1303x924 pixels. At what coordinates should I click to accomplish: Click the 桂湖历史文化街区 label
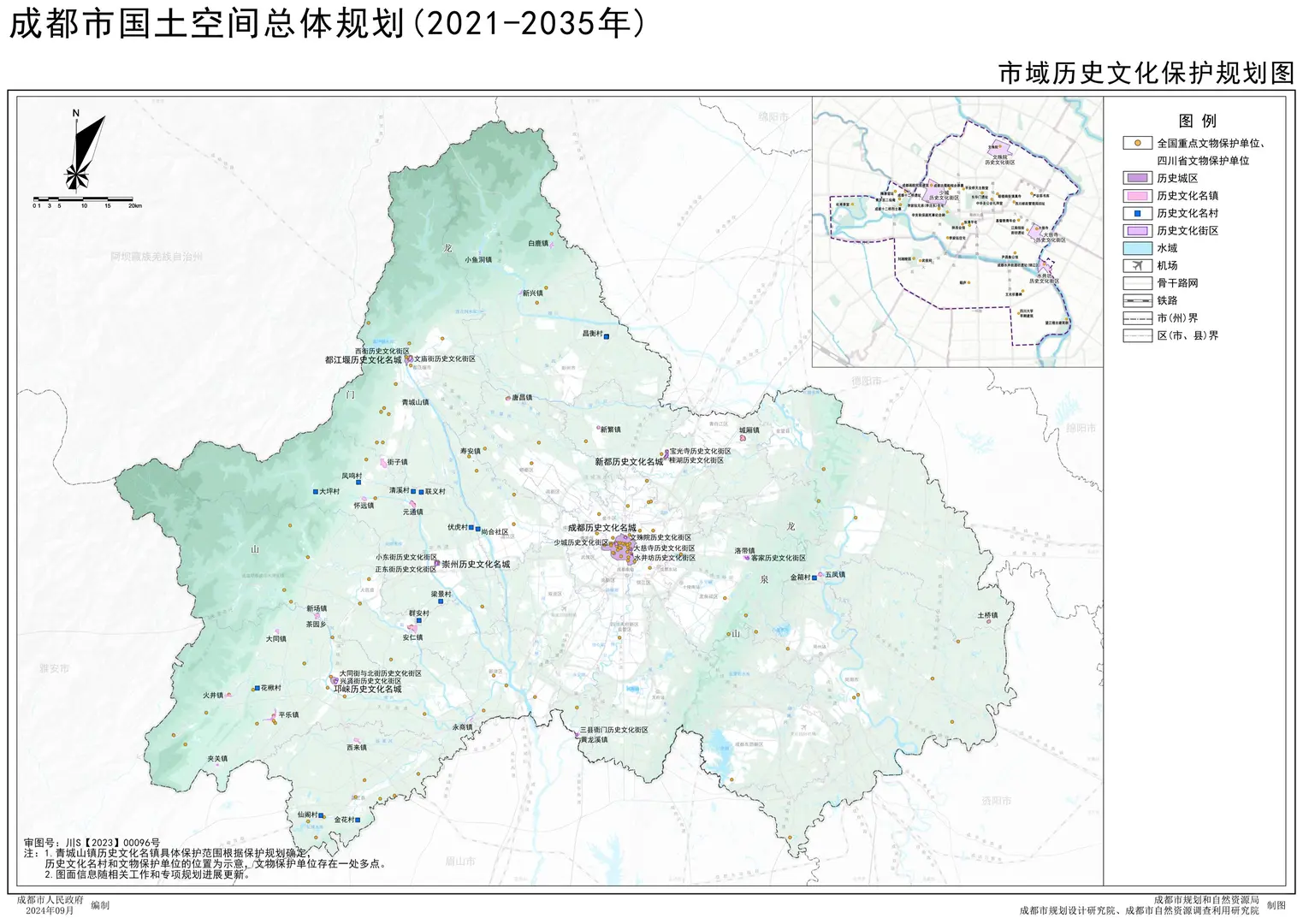coord(696,460)
